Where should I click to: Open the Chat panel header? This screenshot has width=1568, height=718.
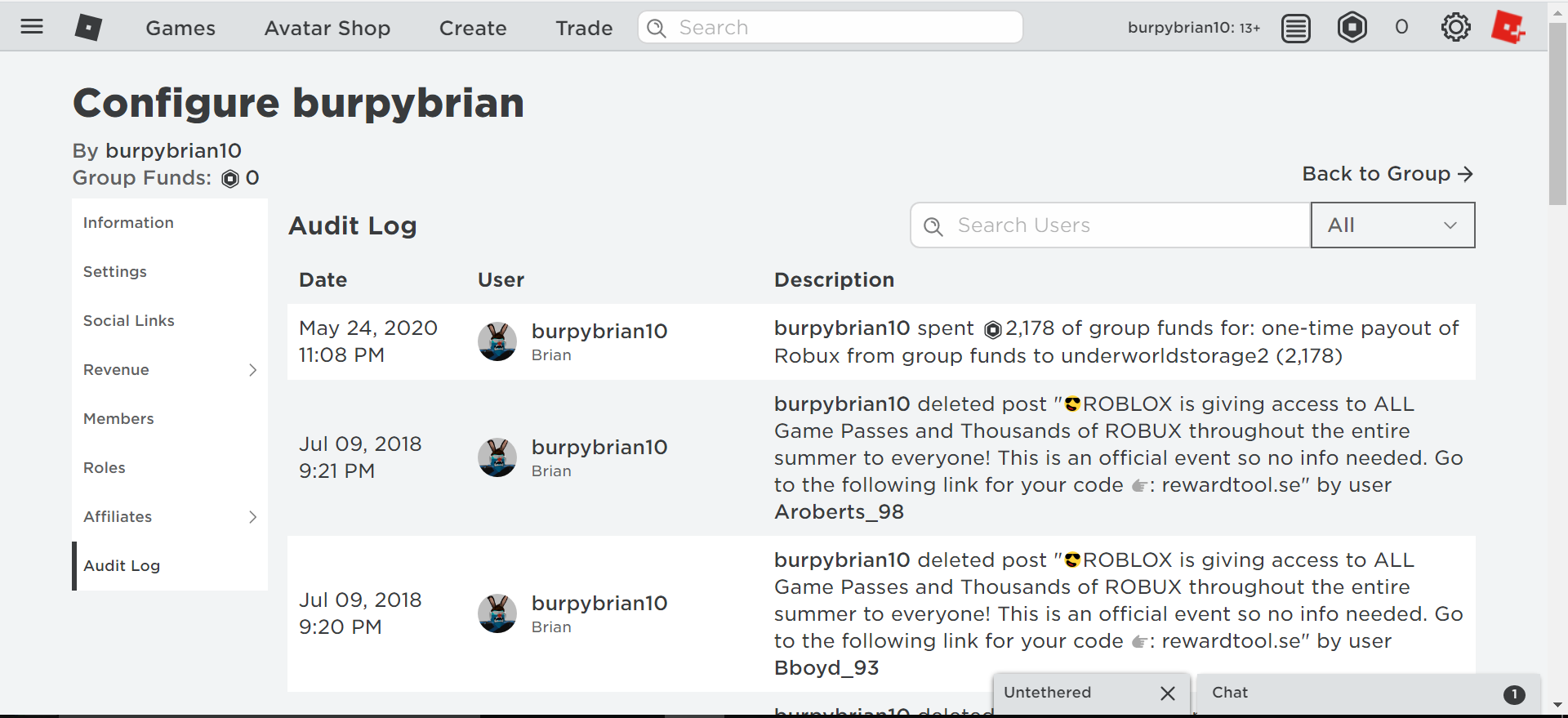pyautogui.click(x=1368, y=693)
